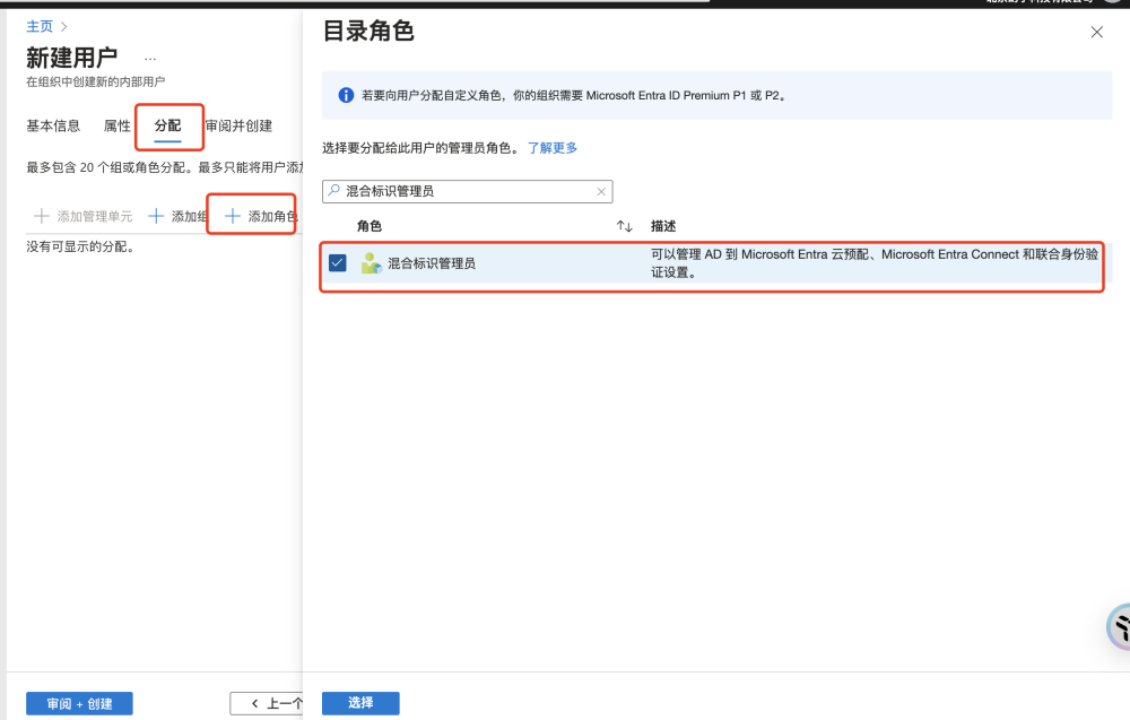Open the 分配 tab

168,126
